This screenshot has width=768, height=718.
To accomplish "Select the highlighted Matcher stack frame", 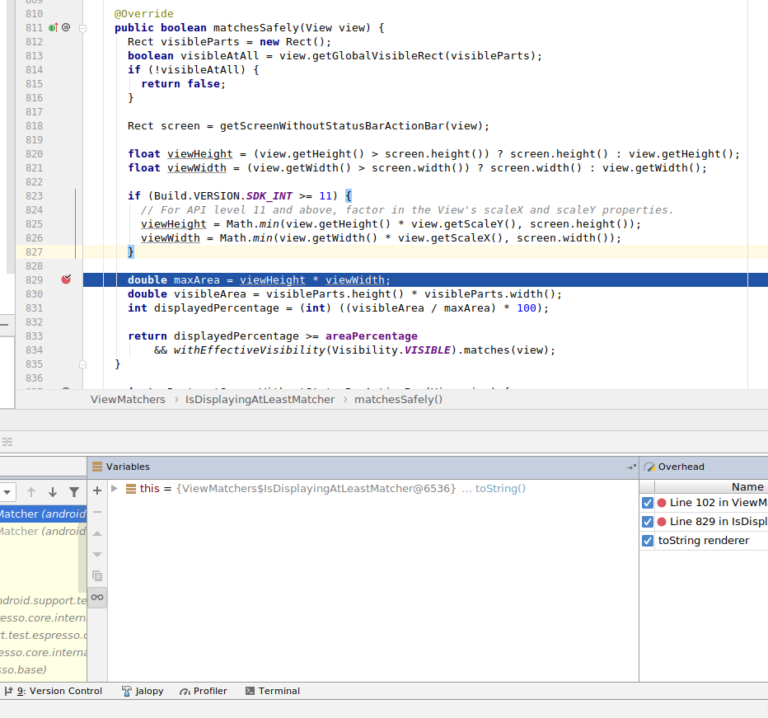I will coord(43,514).
